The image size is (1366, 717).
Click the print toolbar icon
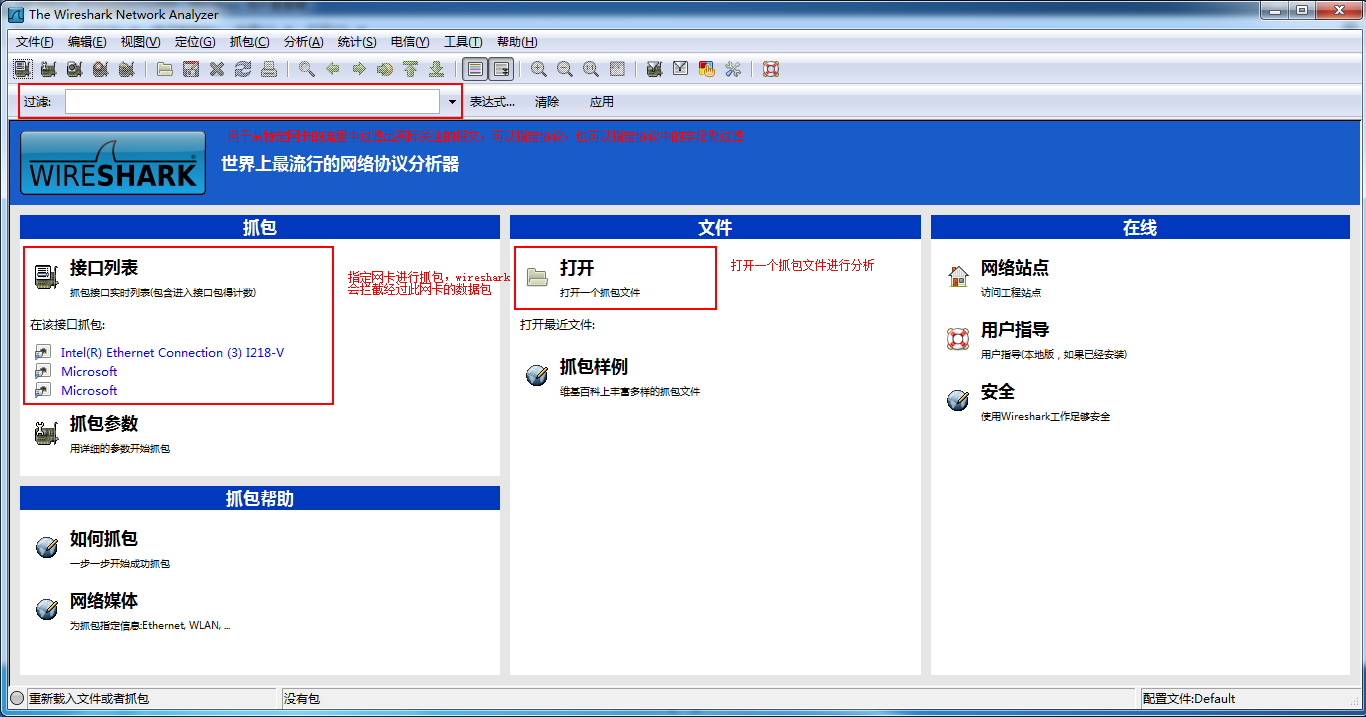[270, 69]
